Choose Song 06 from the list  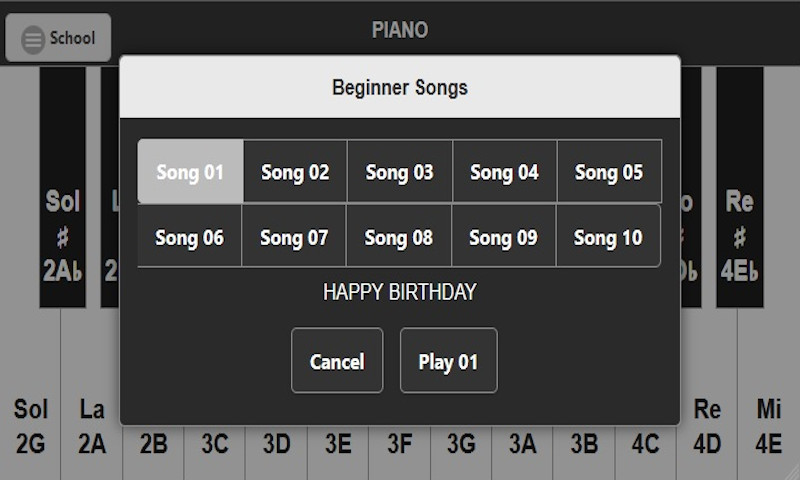pos(189,238)
